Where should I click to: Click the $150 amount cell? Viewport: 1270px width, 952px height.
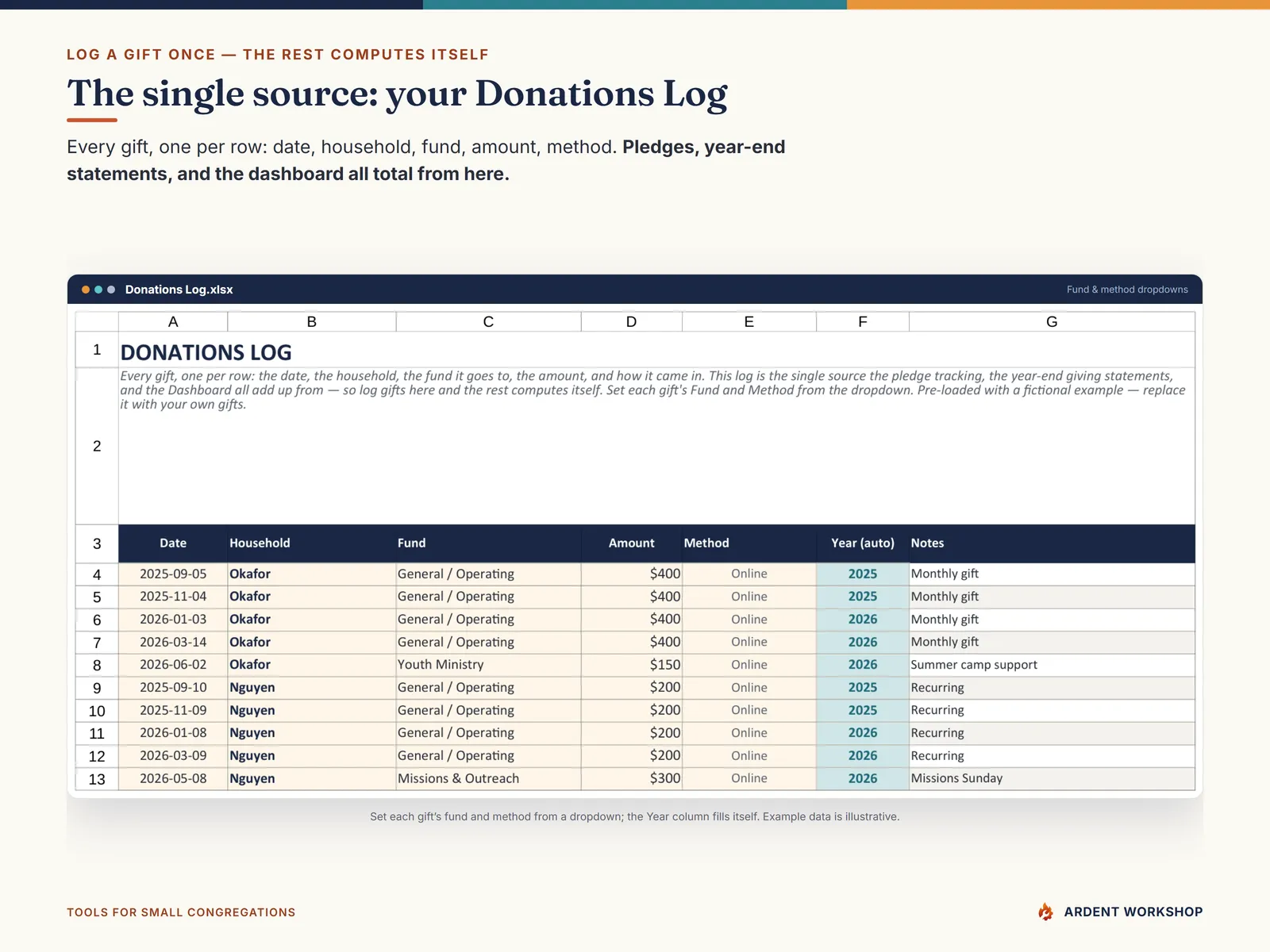(631, 665)
